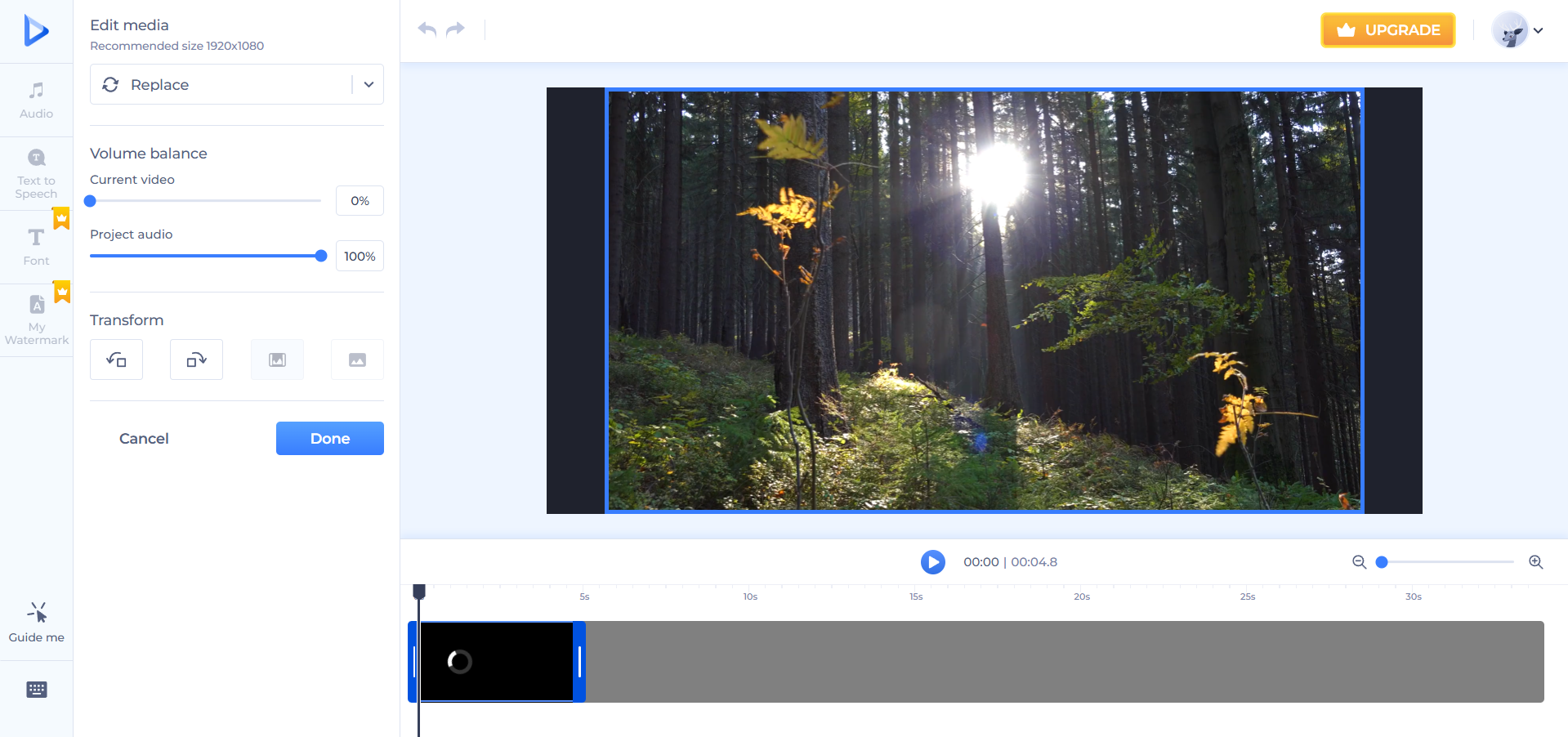Select the video clip on the timeline
The image size is (1568, 737).
coord(498,662)
